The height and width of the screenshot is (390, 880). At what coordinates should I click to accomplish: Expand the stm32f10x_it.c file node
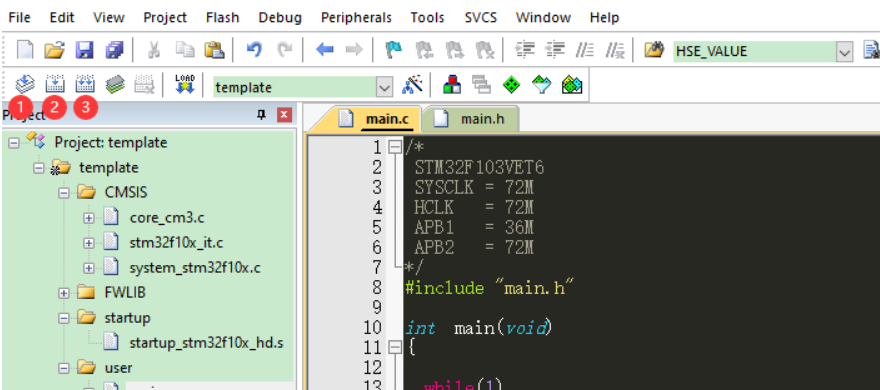(89, 243)
